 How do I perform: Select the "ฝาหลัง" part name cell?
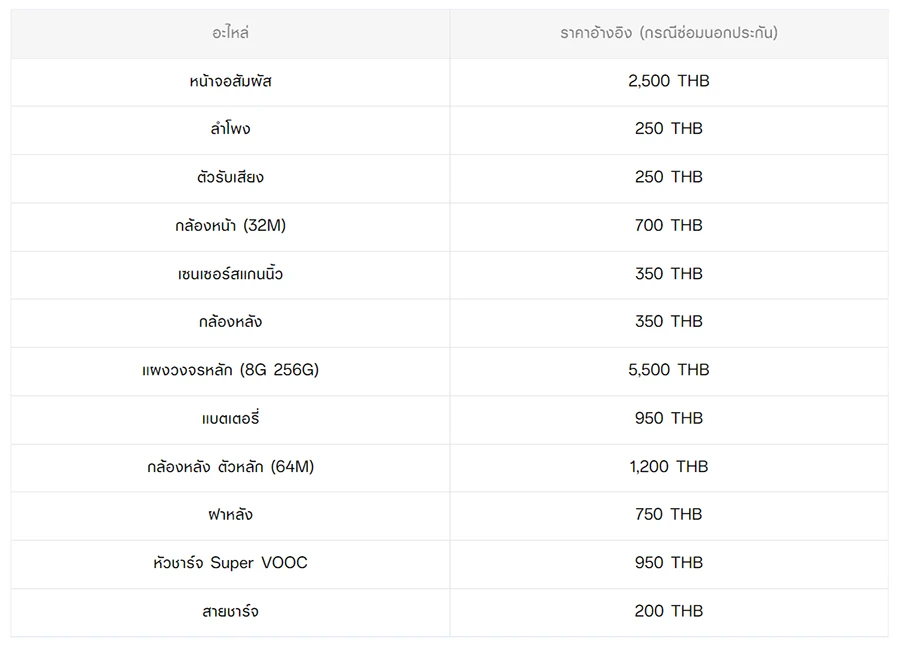pyautogui.click(x=230, y=515)
